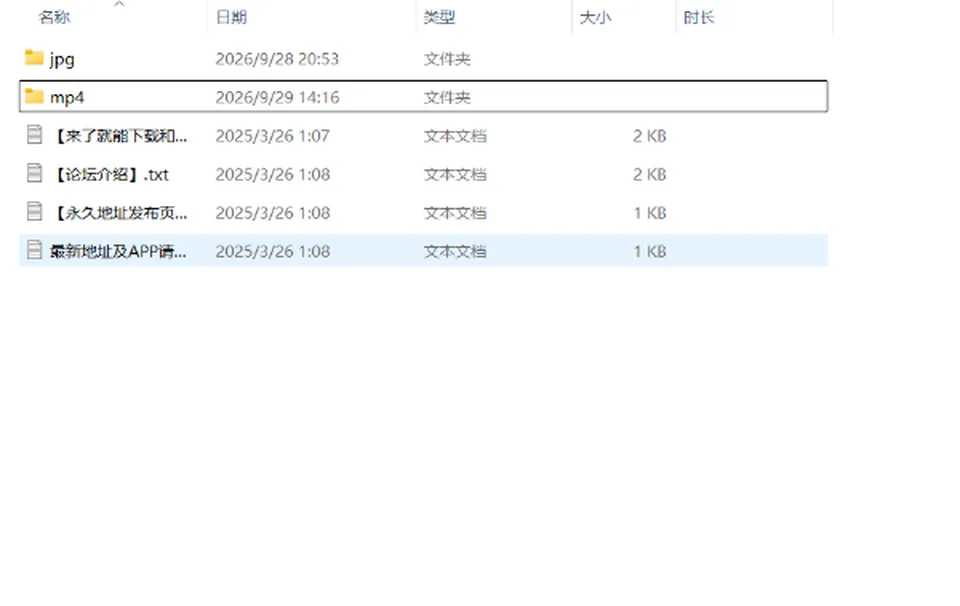Sort files by the 名称 column header
This screenshot has height=606, width=960.
54,17
